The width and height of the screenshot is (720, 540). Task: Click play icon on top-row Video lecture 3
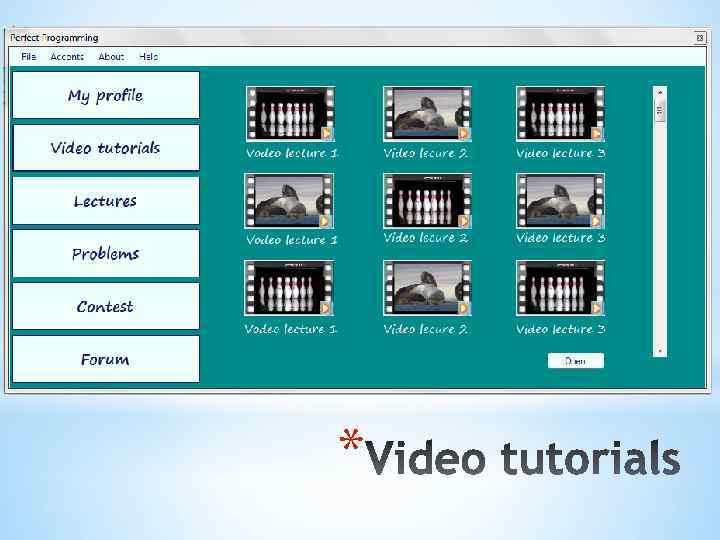(x=596, y=133)
